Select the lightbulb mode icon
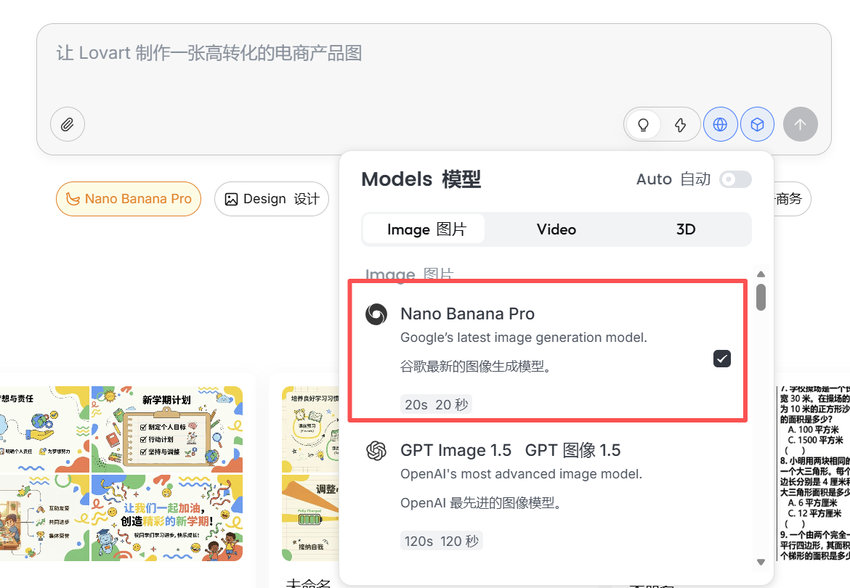 tap(643, 124)
